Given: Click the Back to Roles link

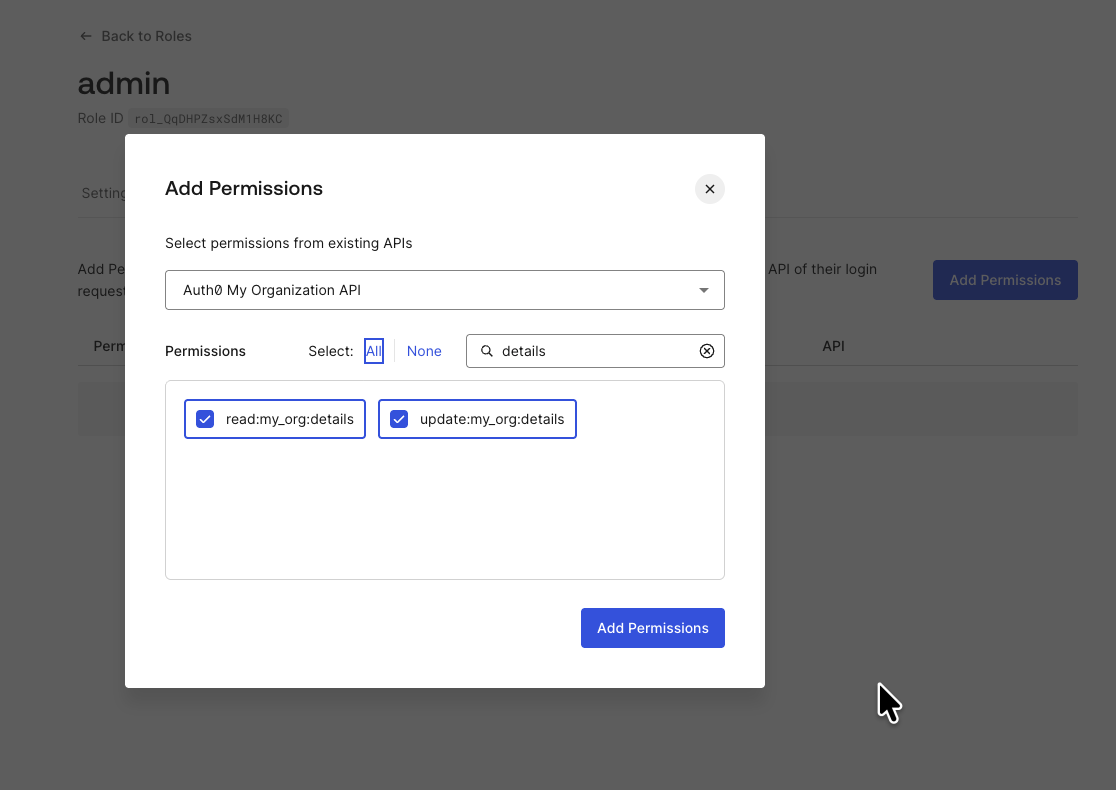Looking at the screenshot, I should [145, 36].
